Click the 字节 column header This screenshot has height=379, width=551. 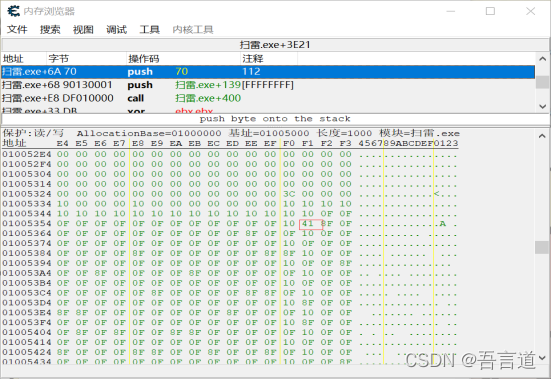86,58
